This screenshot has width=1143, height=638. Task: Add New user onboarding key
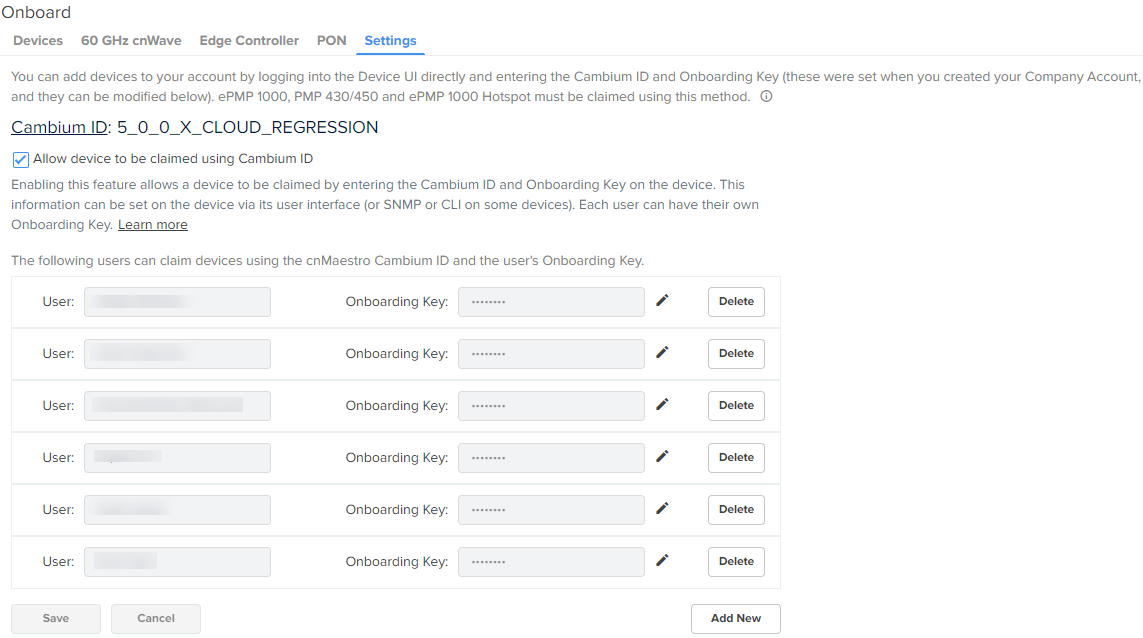point(736,619)
